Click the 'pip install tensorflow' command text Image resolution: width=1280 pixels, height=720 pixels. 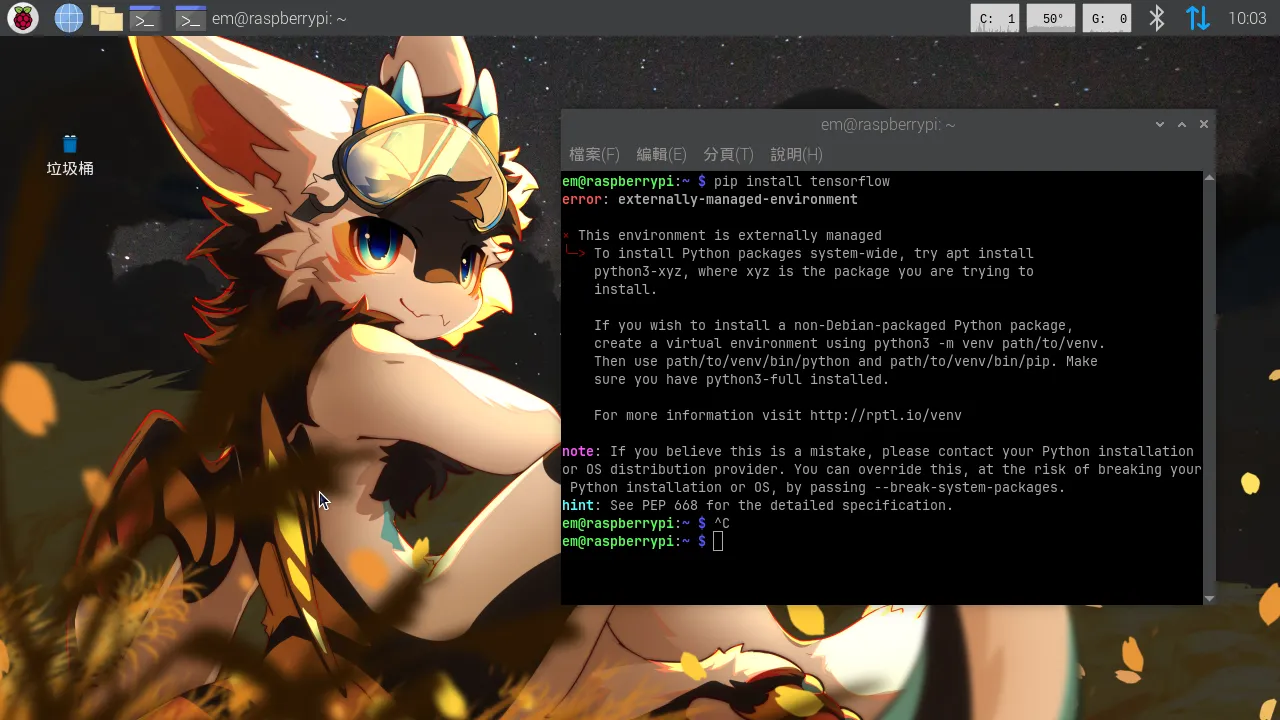[802, 182]
